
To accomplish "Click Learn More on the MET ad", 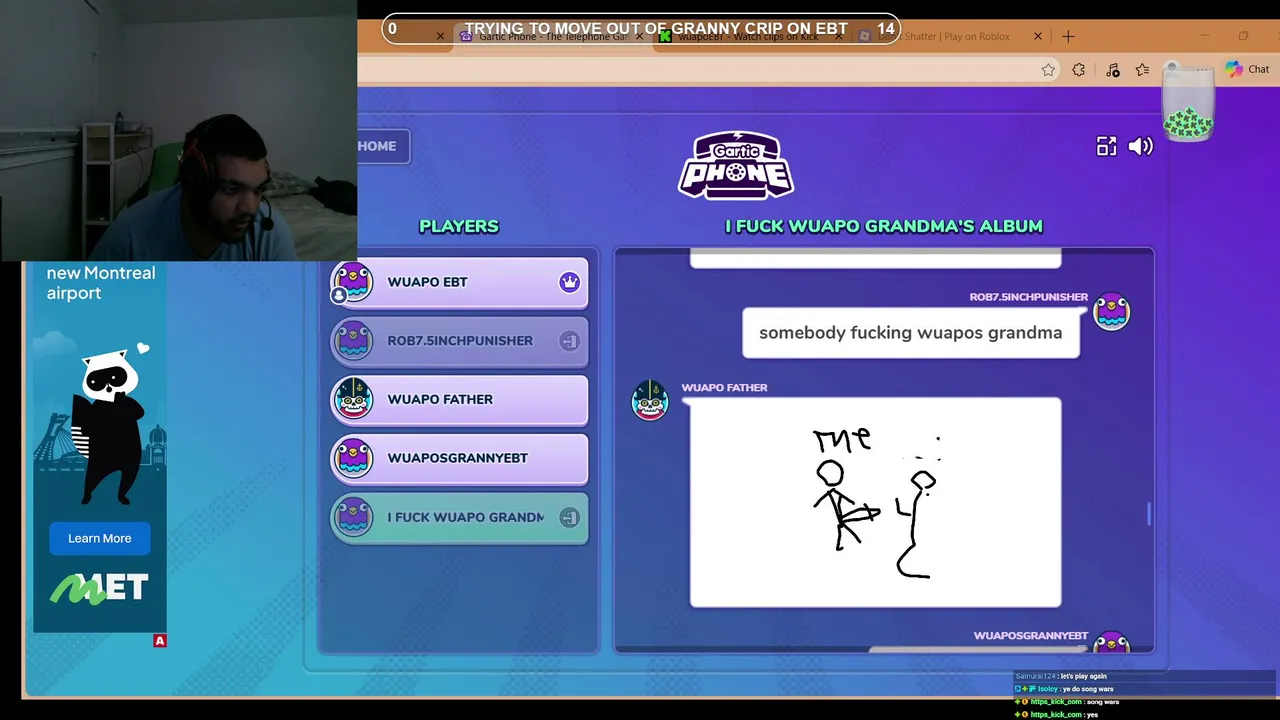I will tap(100, 538).
